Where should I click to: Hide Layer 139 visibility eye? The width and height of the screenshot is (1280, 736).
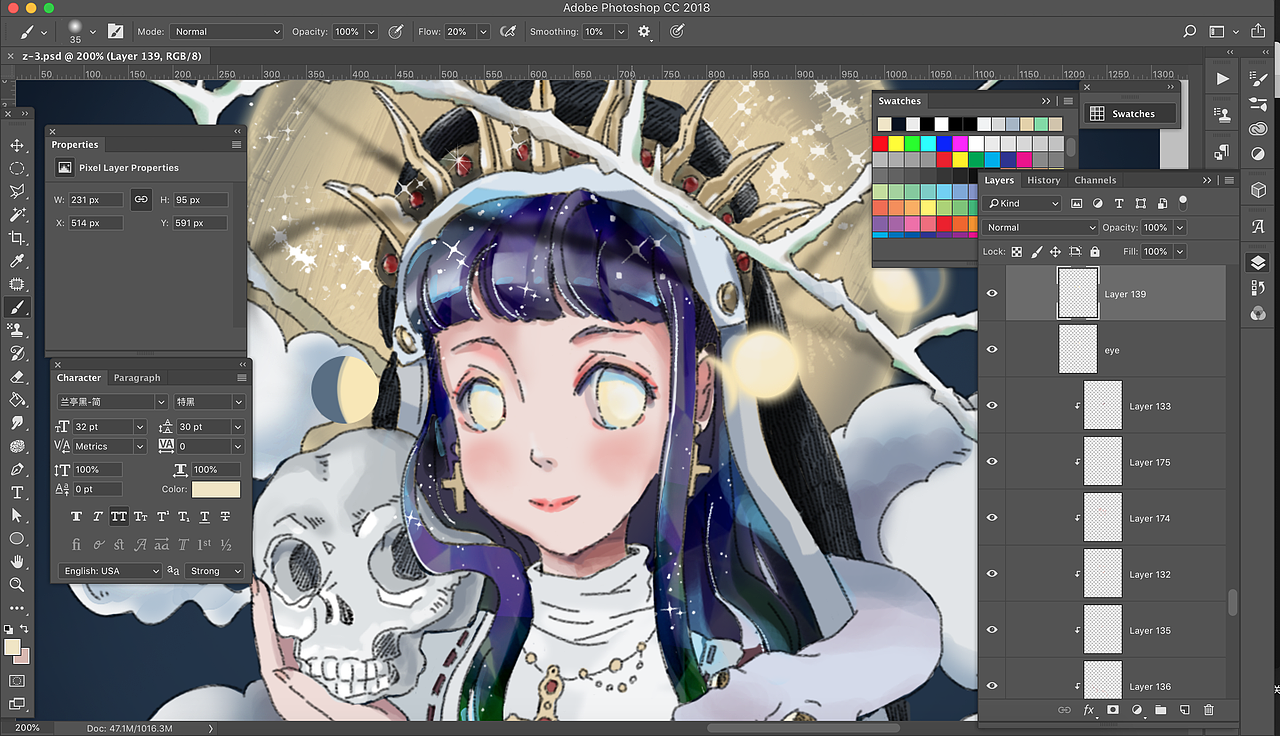click(992, 293)
